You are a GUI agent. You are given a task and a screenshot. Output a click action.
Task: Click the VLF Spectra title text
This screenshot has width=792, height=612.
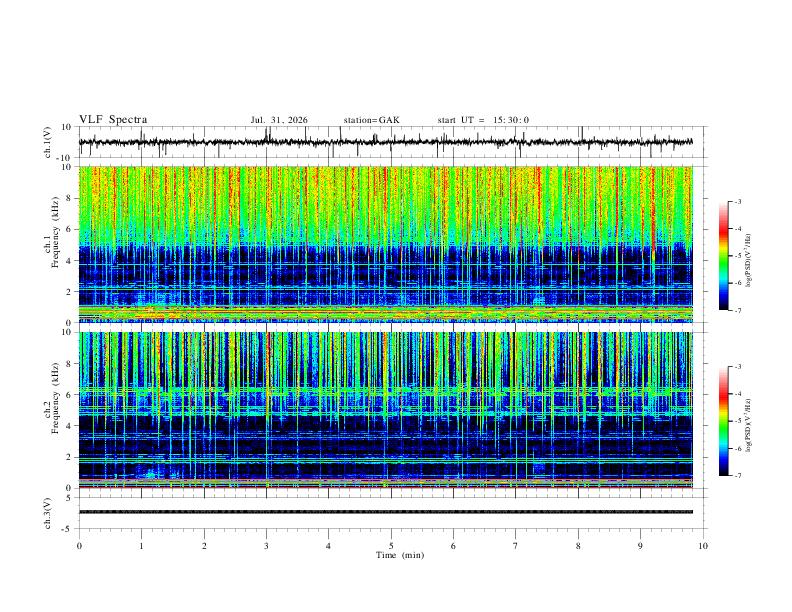point(113,120)
